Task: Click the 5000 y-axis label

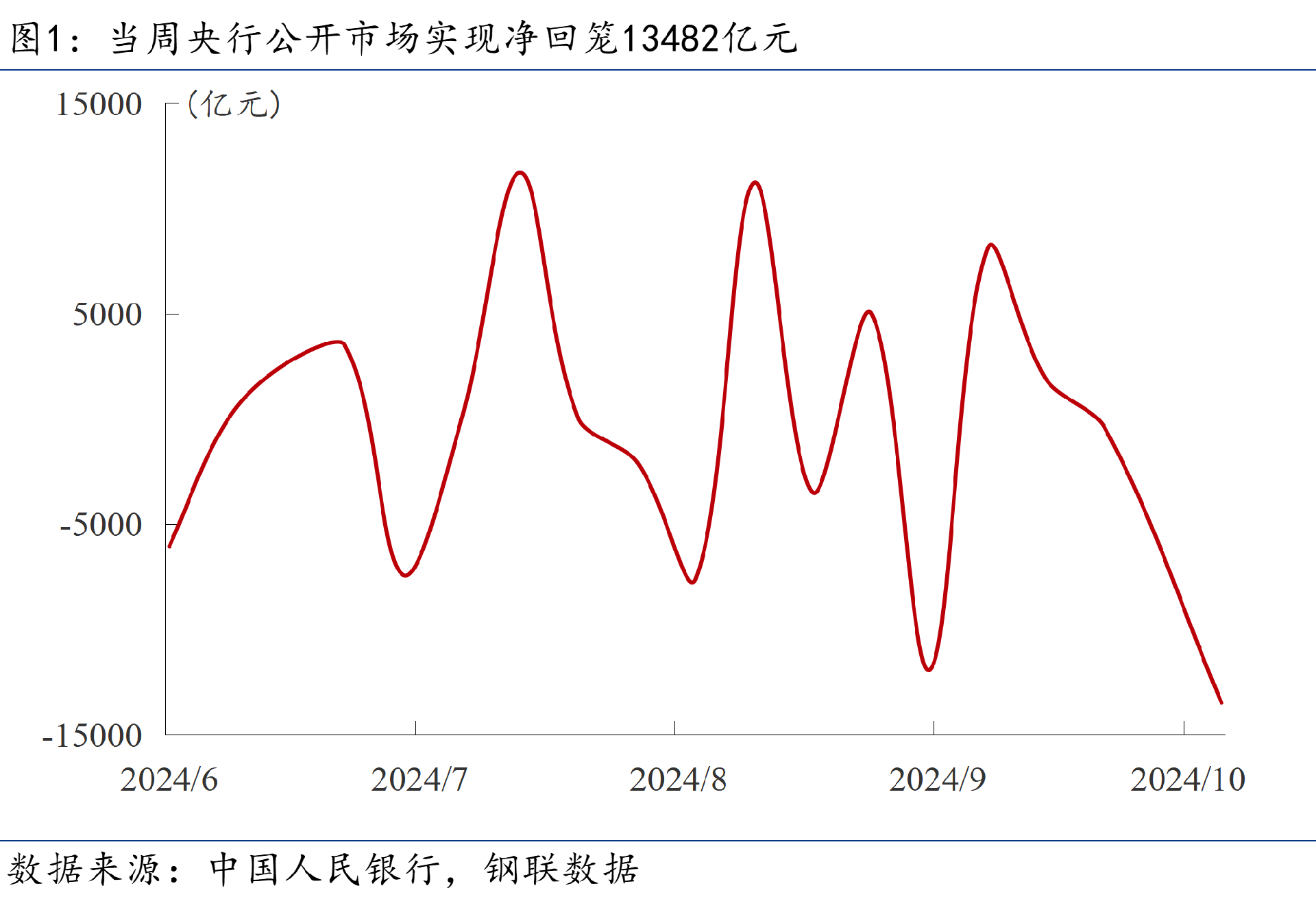Action: pos(107,315)
